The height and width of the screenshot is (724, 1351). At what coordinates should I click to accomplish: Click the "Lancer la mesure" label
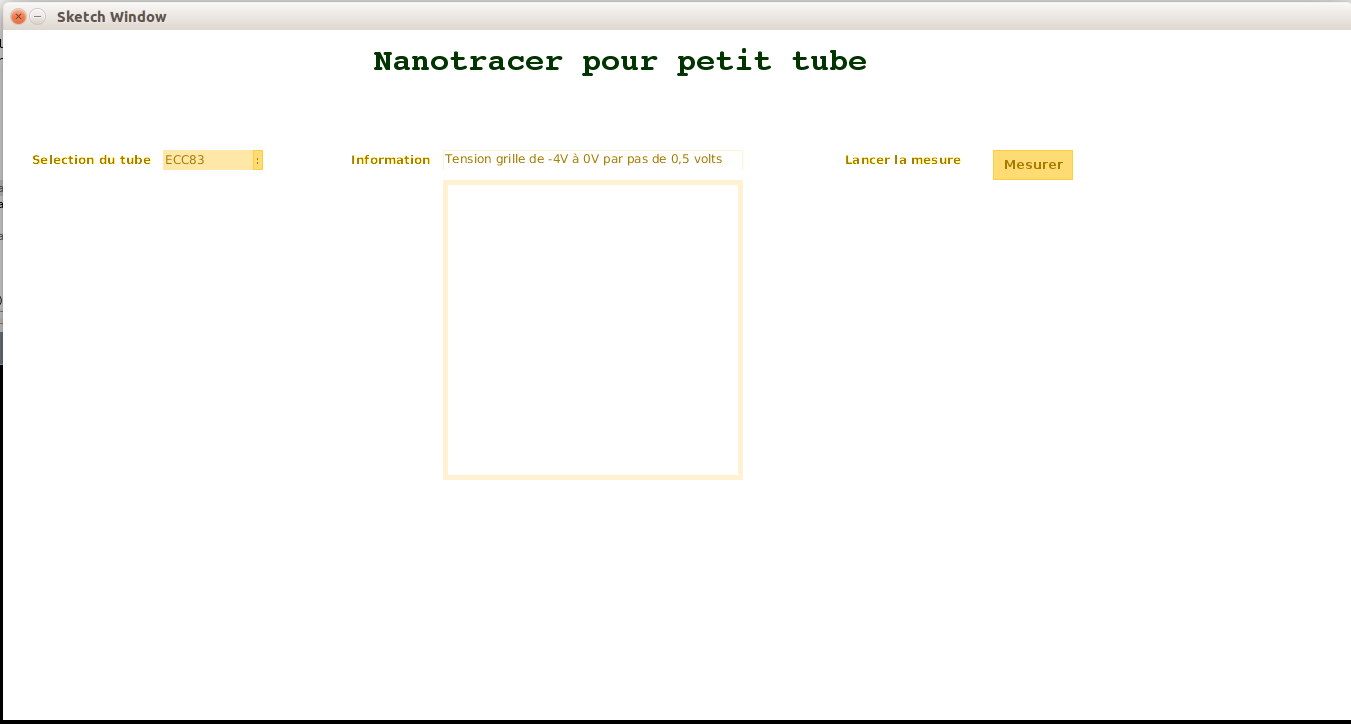tap(902, 160)
